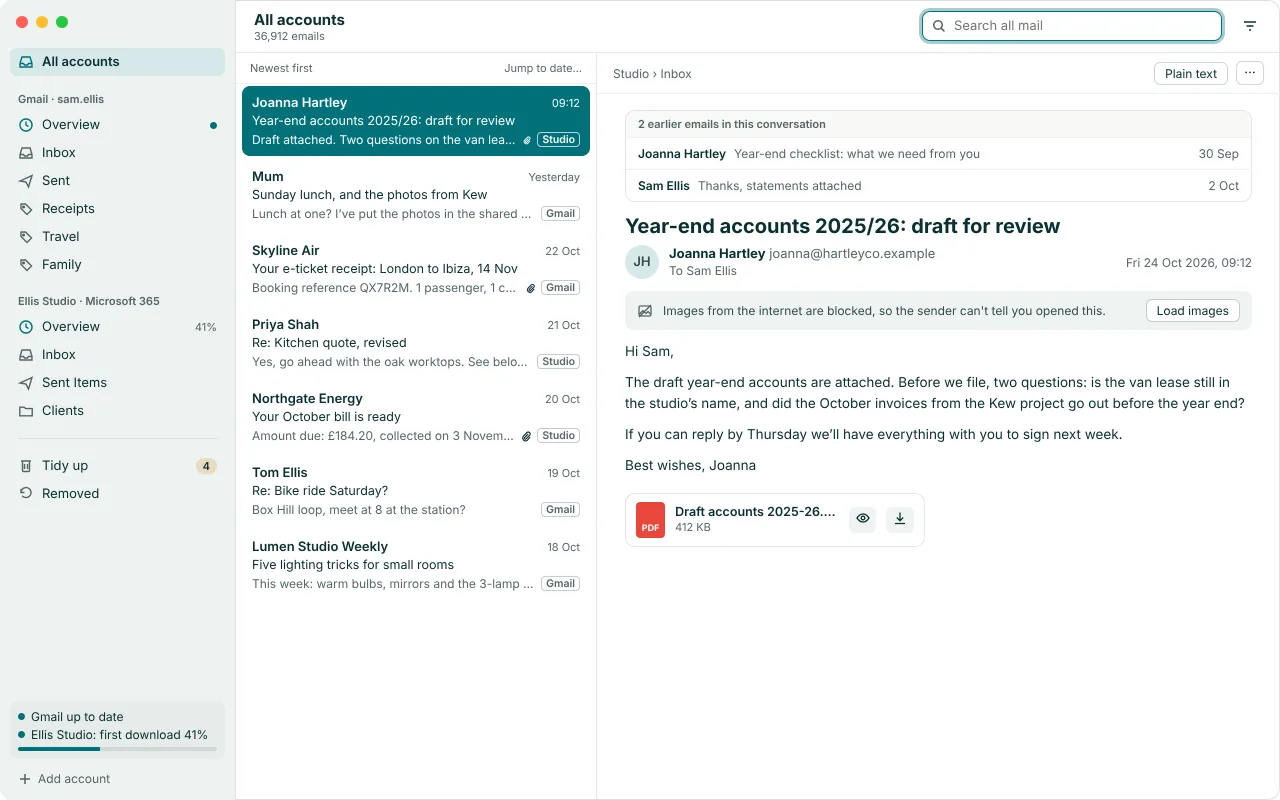Click the Receipts tag icon
This screenshot has width=1280, height=800.
[25, 209]
